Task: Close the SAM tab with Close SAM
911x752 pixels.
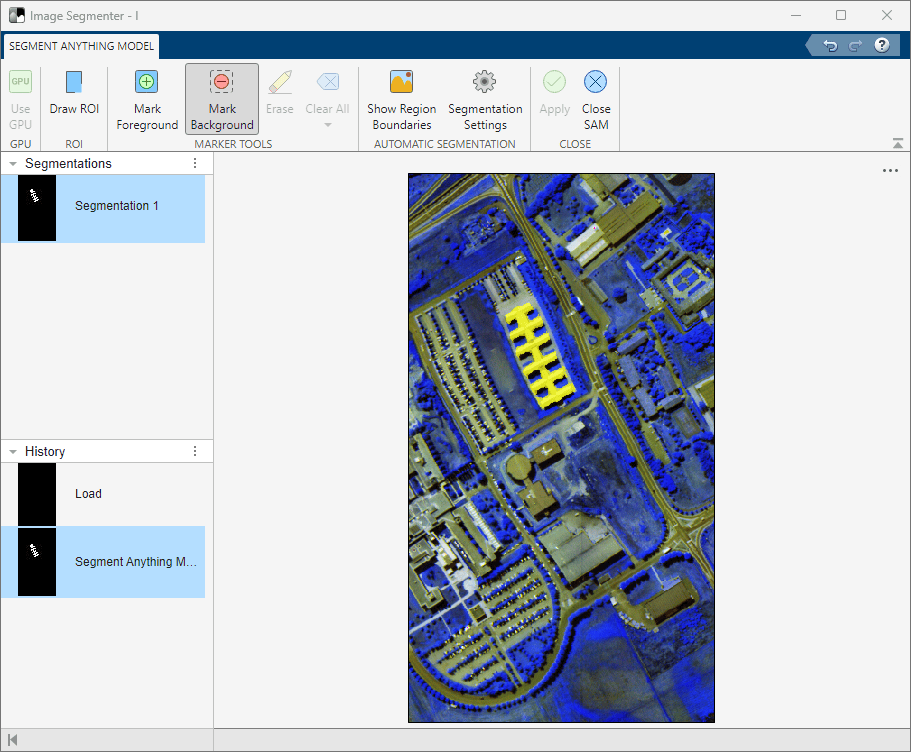Action: [x=596, y=99]
